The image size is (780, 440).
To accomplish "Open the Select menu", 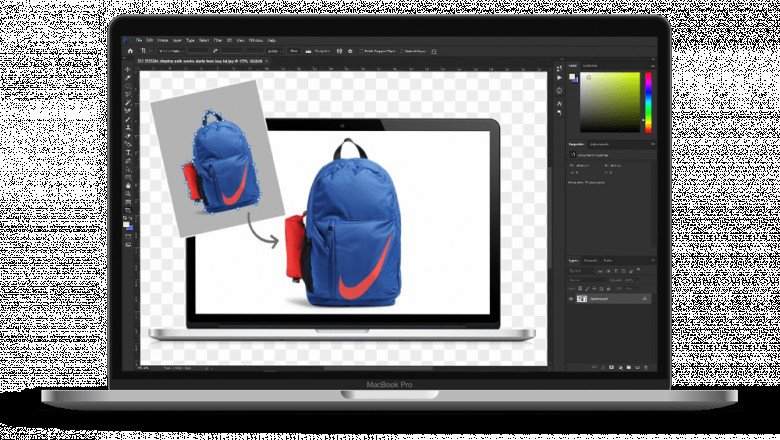I will 204,40.
